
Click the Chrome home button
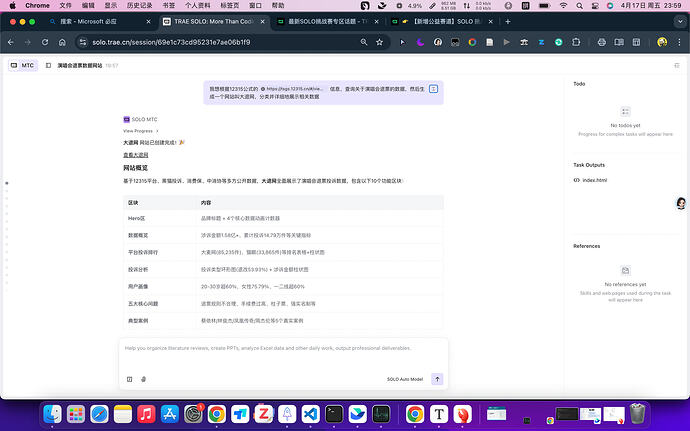62,41
